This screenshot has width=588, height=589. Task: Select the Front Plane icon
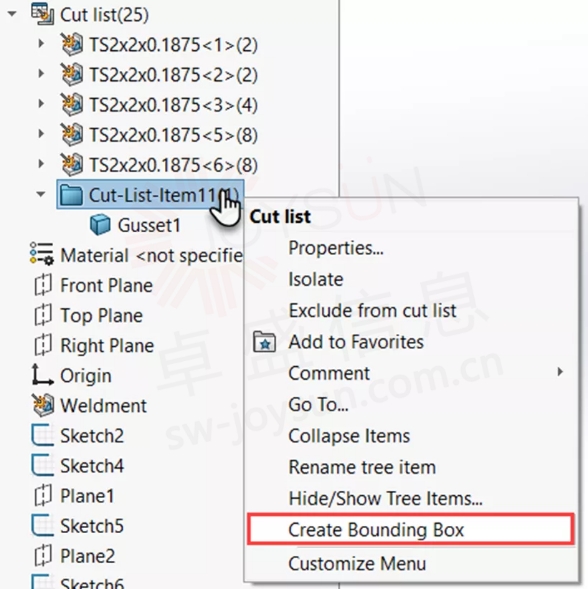pyautogui.click(x=43, y=285)
